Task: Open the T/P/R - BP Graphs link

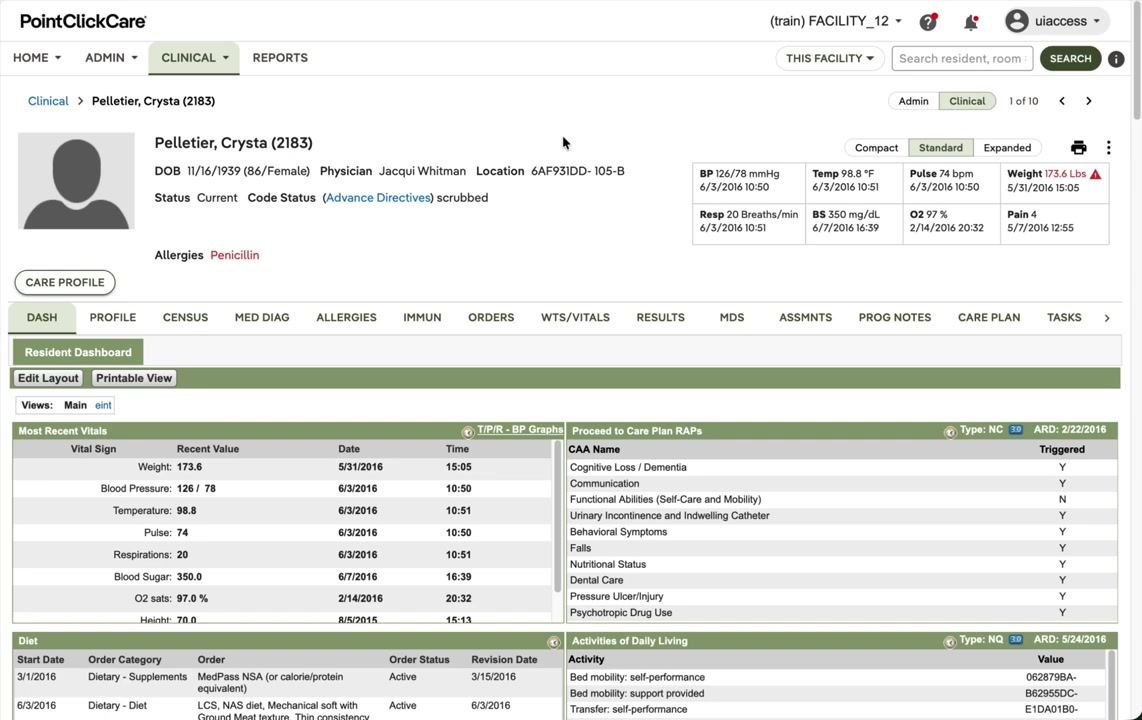Action: coord(520,430)
